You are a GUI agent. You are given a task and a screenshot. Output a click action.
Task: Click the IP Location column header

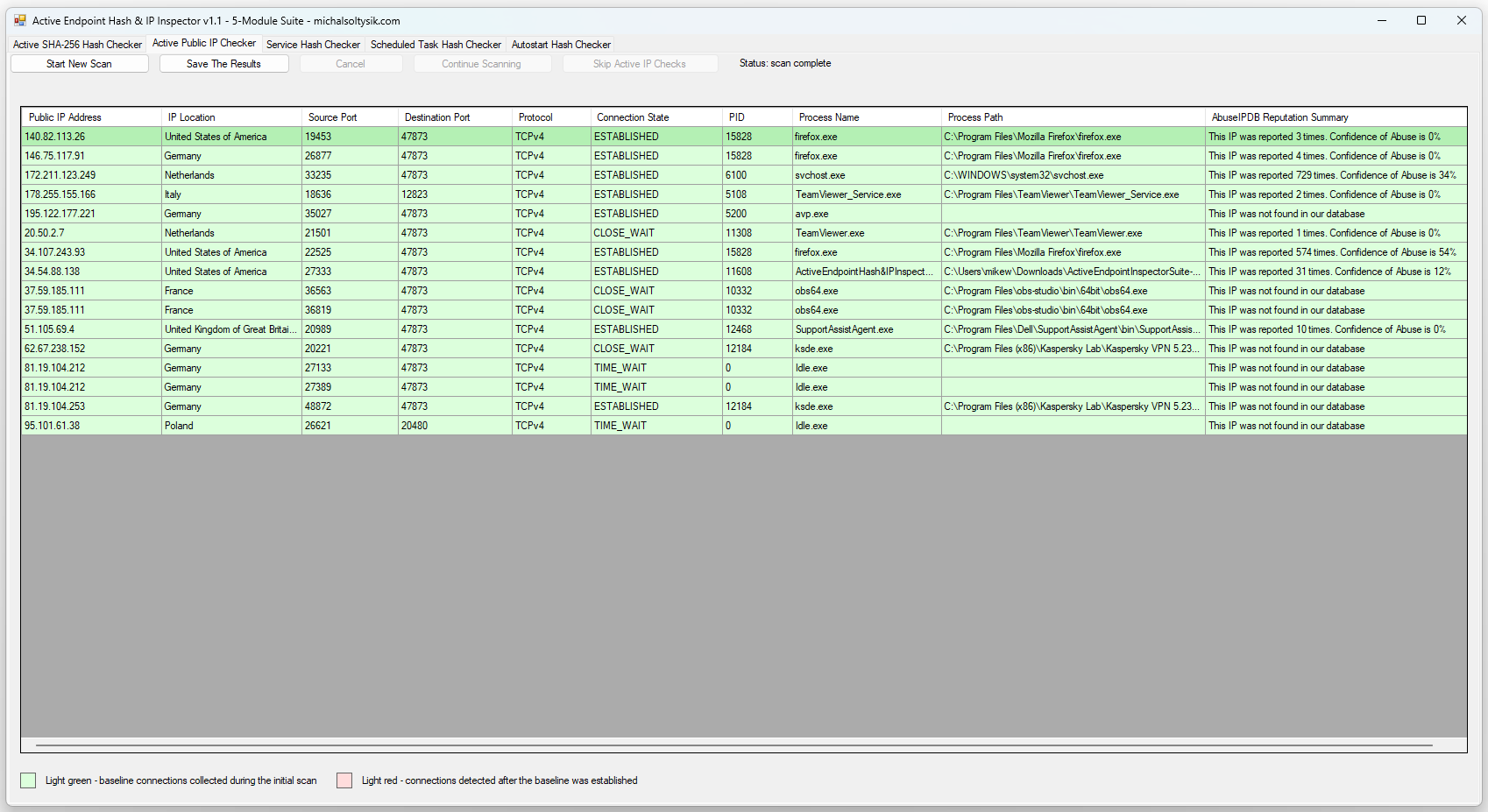pos(191,117)
